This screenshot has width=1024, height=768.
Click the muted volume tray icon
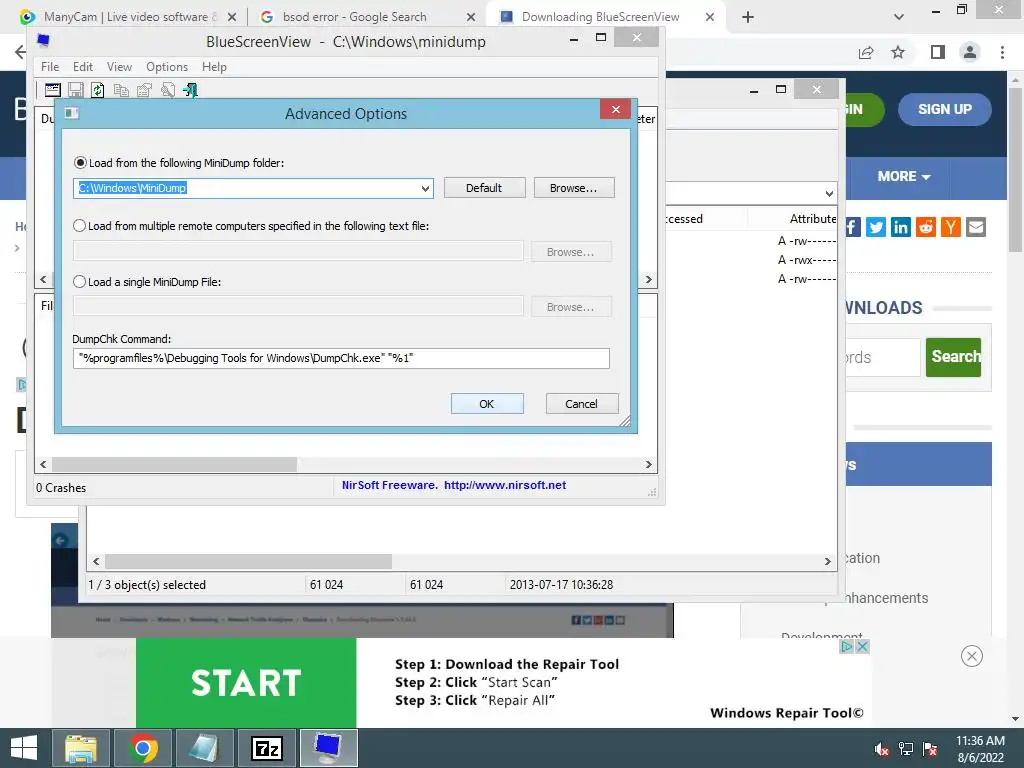882,749
